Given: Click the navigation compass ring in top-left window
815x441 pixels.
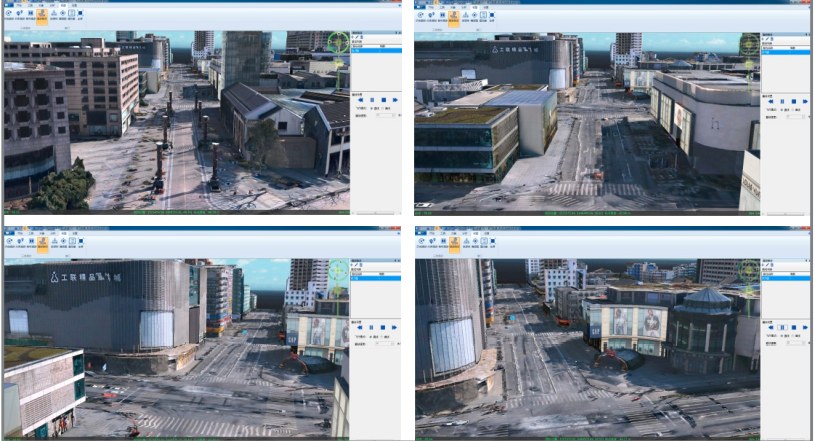Looking at the screenshot, I should (x=338, y=42).
